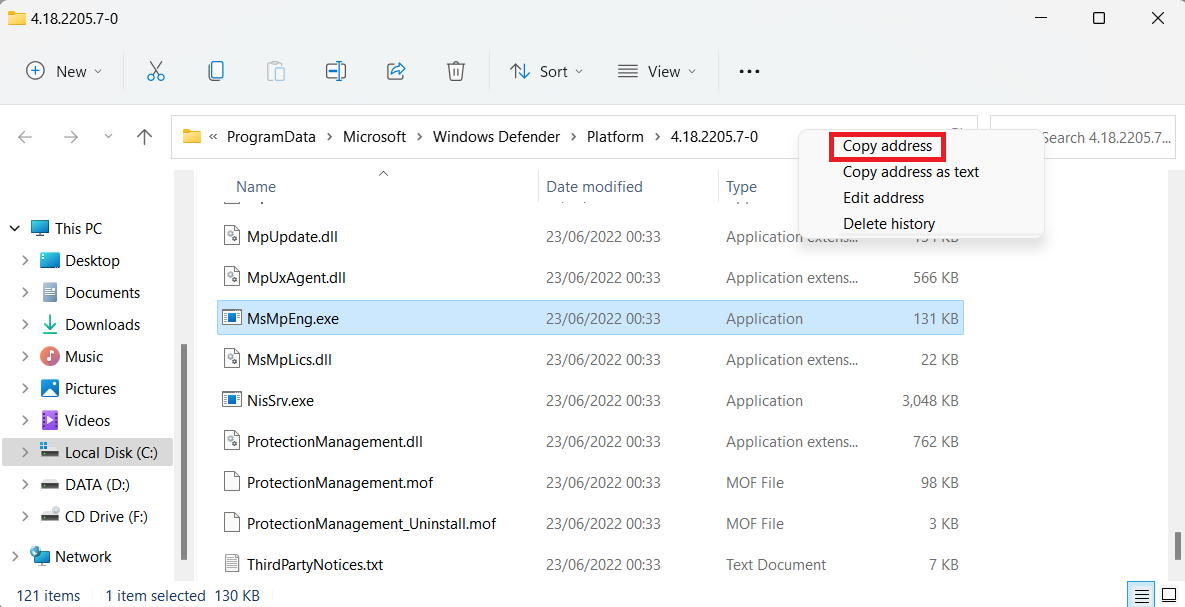This screenshot has height=607, width=1185.
Task: Click the Delete trash can icon
Action: pyautogui.click(x=456, y=71)
